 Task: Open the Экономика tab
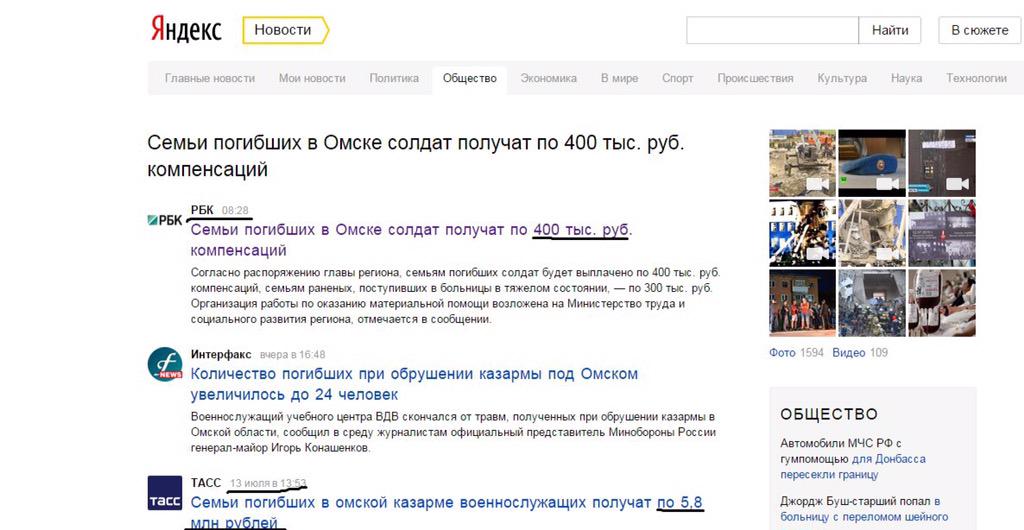(x=548, y=78)
